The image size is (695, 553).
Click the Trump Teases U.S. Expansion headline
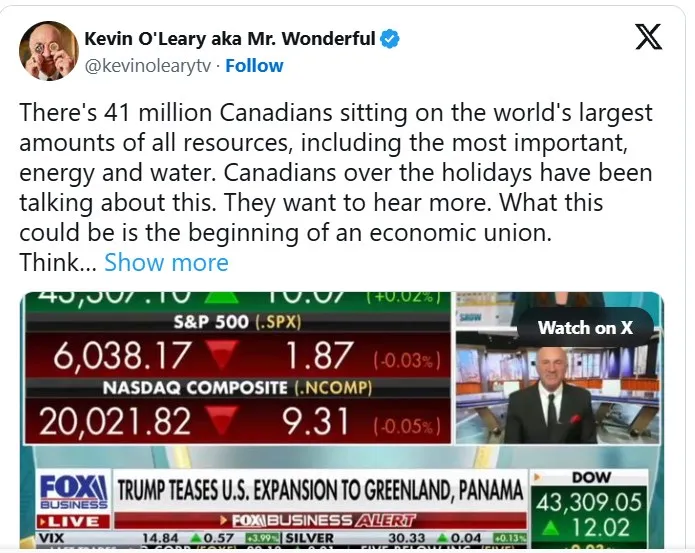click(x=320, y=491)
